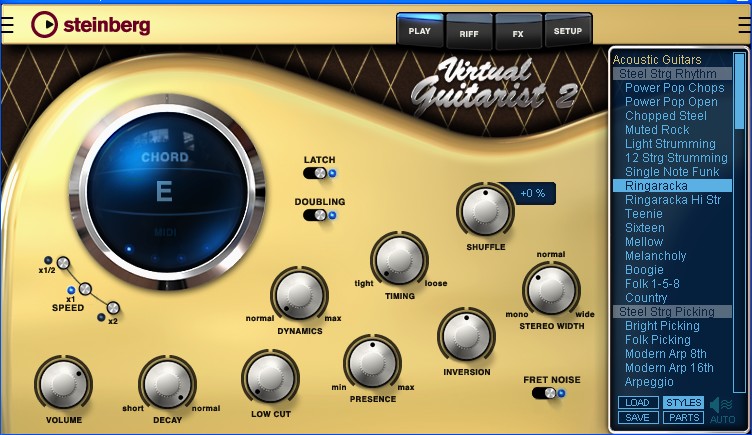This screenshot has width=752, height=435.
Task: Click the PRESENCE knob
Action: coord(373,363)
